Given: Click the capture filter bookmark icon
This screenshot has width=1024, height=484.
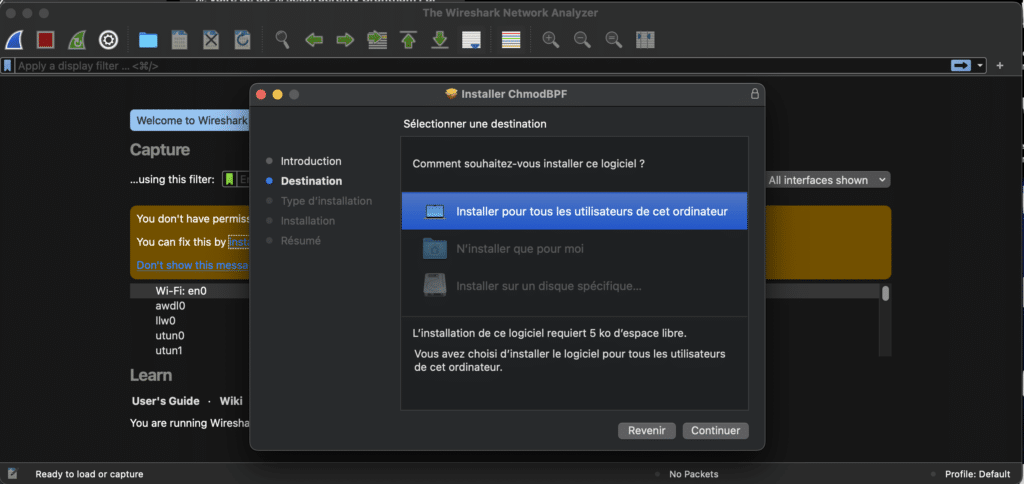Looking at the screenshot, I should (x=229, y=180).
